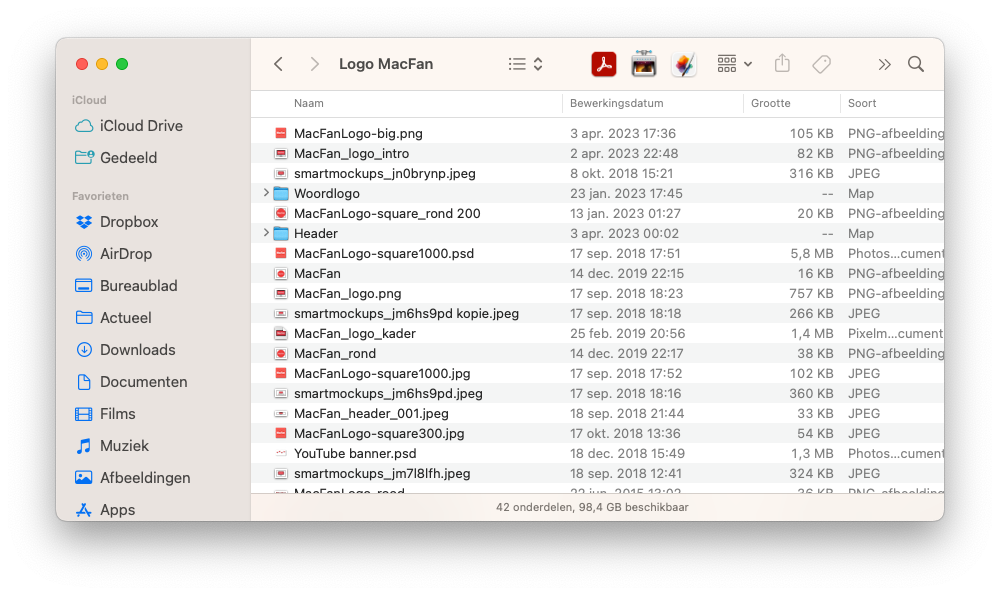Select the Woordlogo folder row

598,193
